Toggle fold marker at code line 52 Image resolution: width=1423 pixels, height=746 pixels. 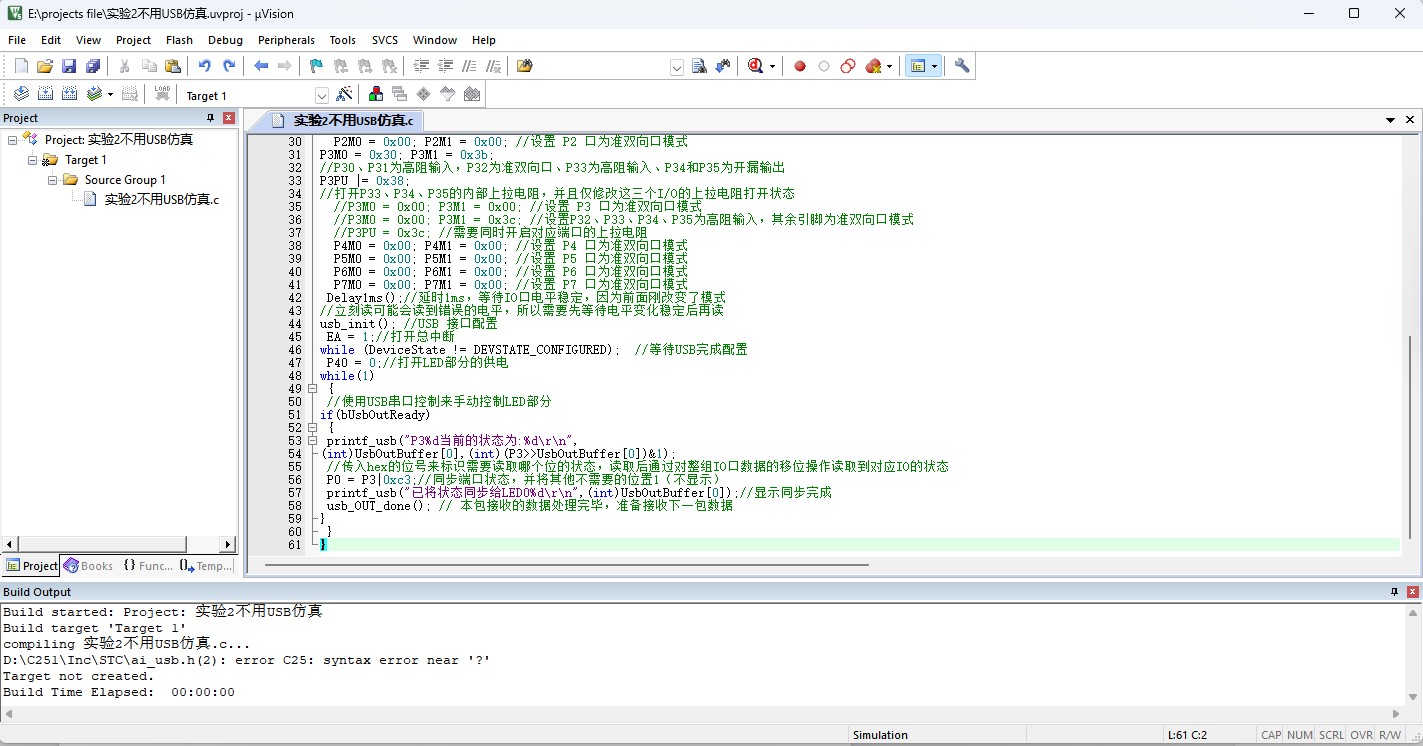click(313, 428)
